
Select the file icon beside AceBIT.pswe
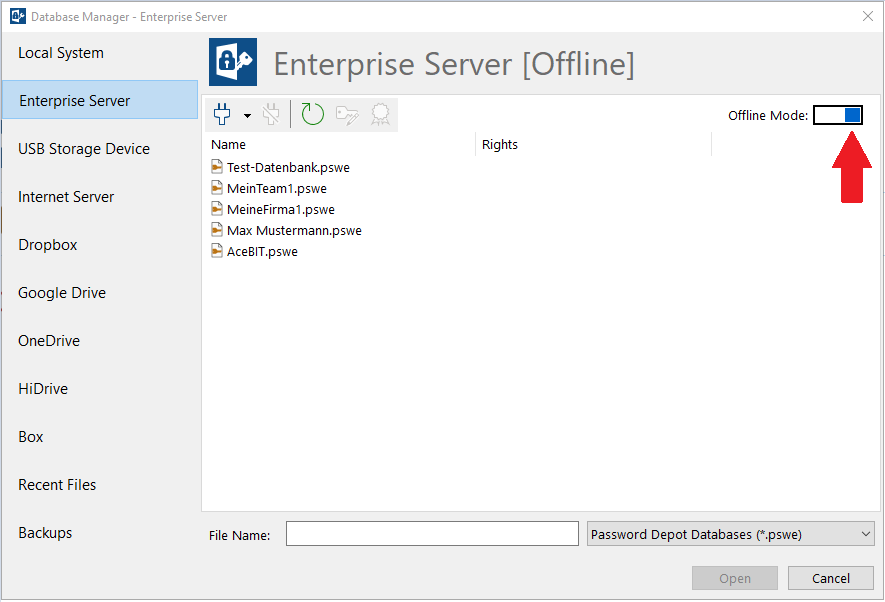click(x=217, y=251)
